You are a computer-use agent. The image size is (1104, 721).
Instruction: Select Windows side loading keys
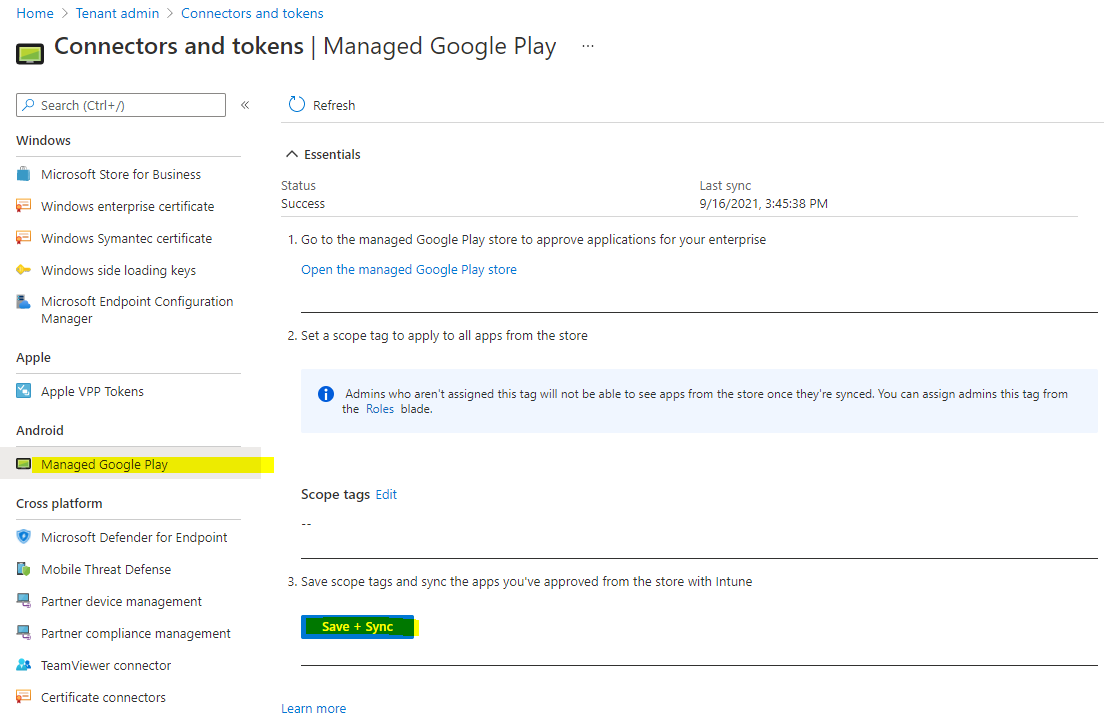click(118, 270)
